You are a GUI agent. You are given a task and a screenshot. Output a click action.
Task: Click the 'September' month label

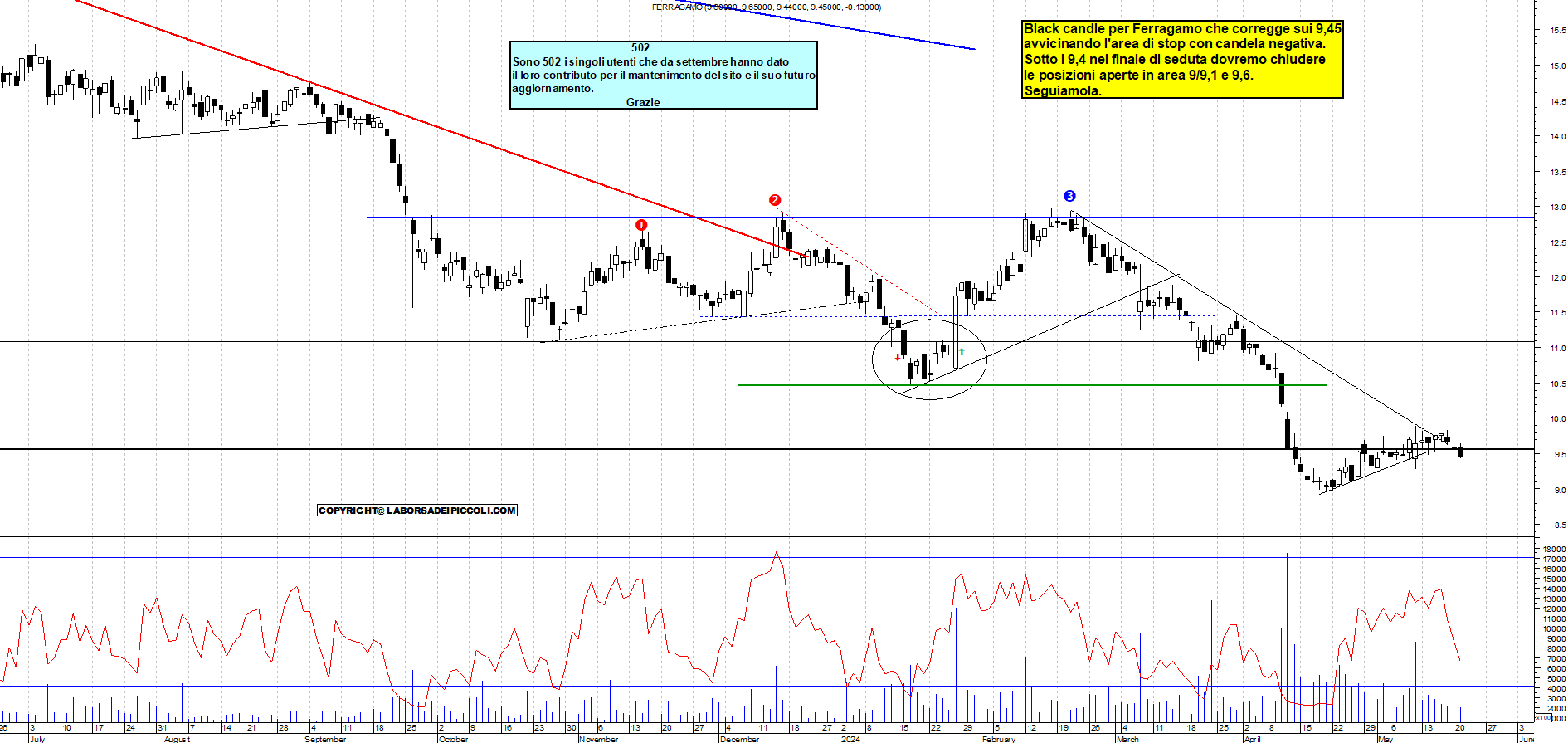click(x=325, y=739)
